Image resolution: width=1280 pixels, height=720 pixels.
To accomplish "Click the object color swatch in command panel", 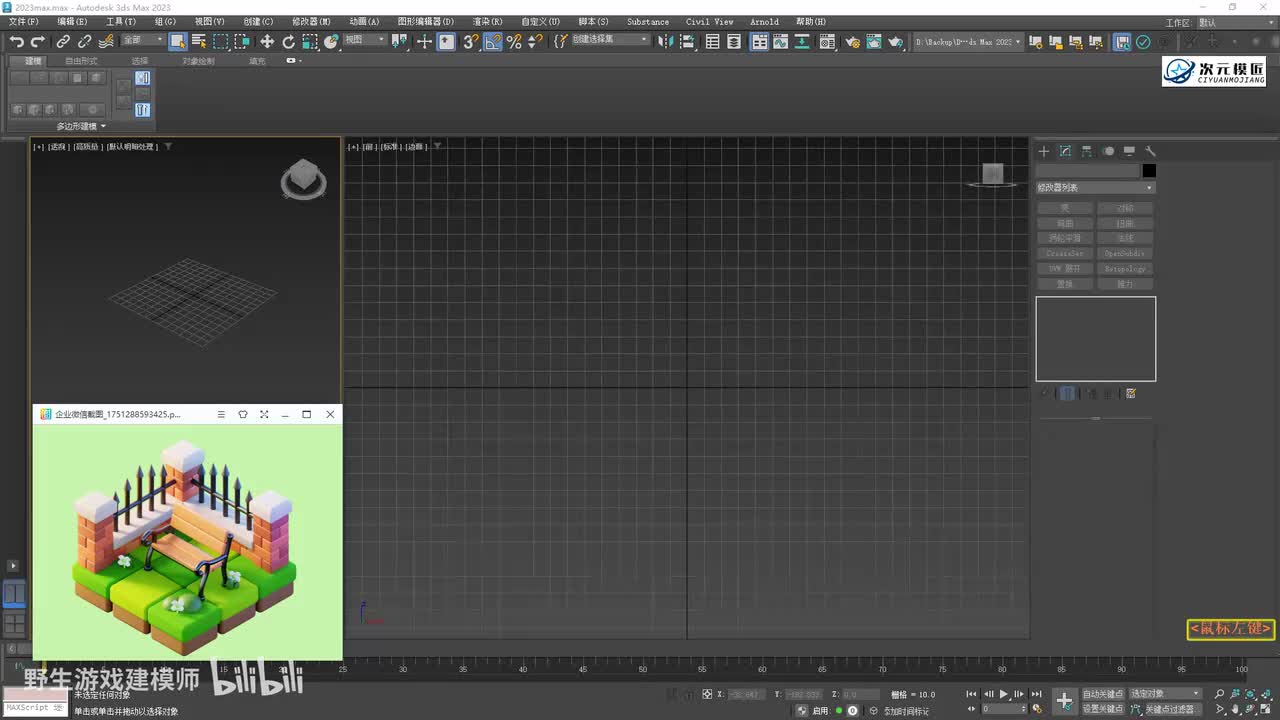I will point(1149,171).
